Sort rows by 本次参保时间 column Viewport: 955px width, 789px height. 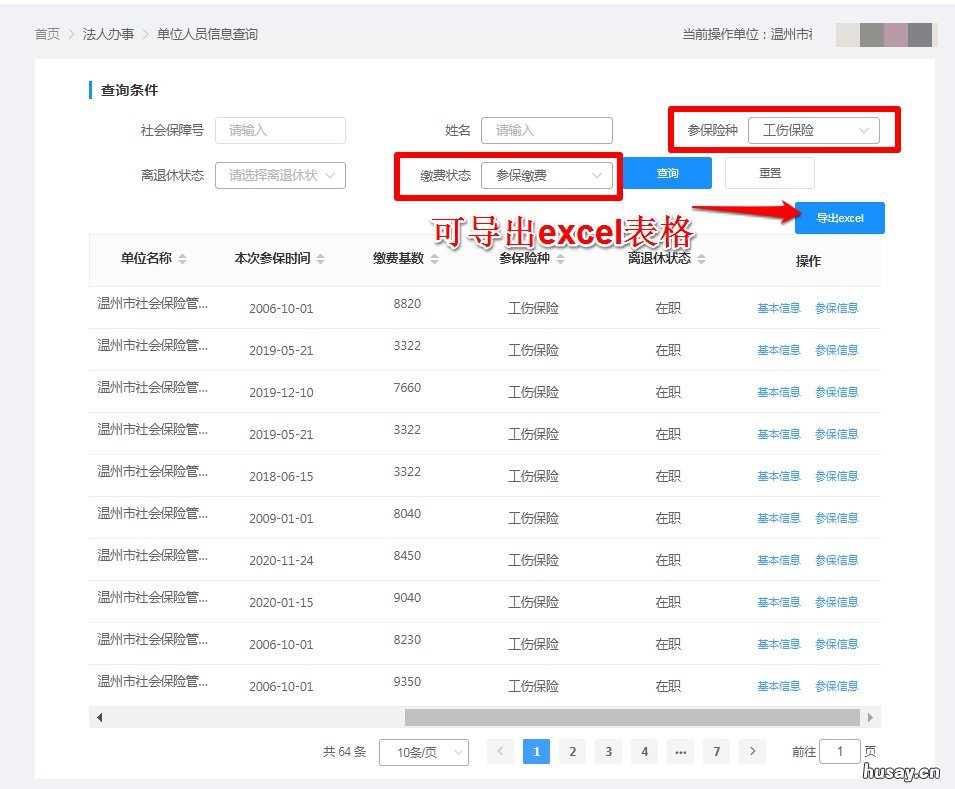322,258
